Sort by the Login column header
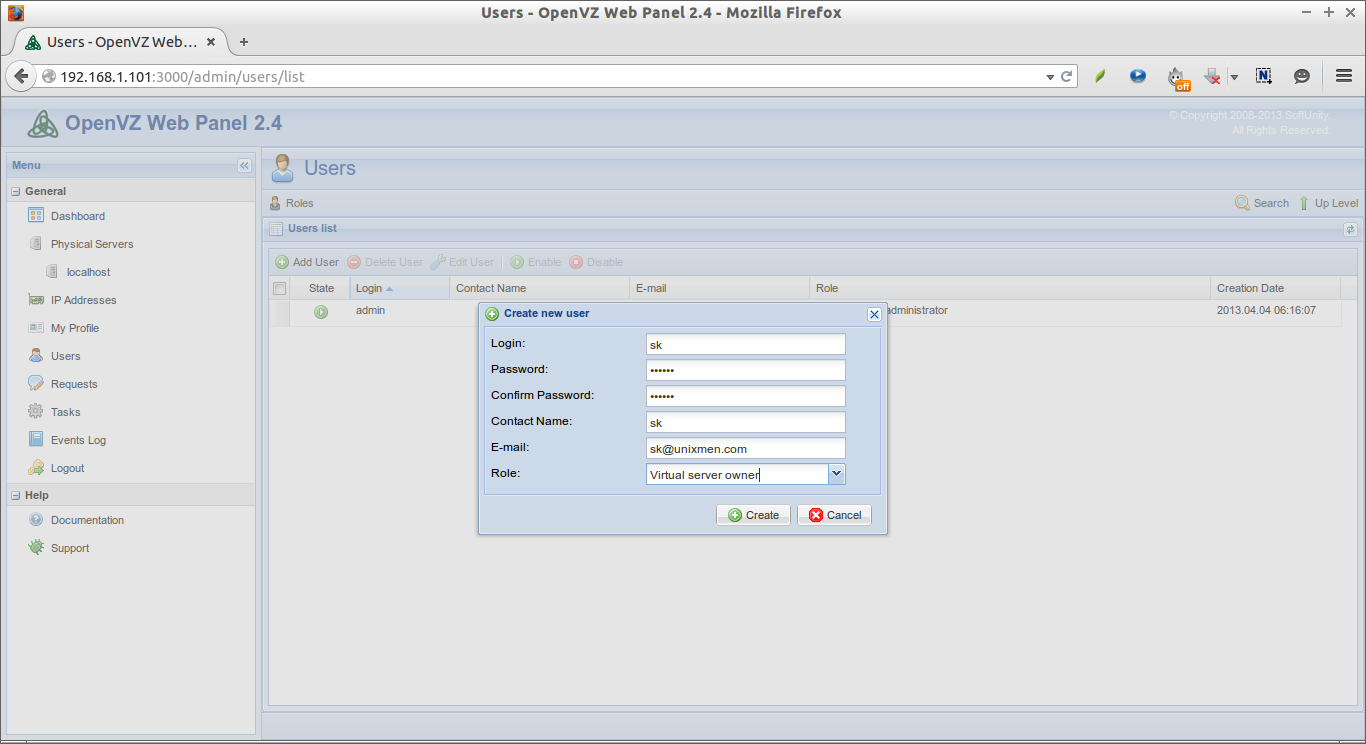Viewport: 1366px width, 744px height. [x=400, y=288]
